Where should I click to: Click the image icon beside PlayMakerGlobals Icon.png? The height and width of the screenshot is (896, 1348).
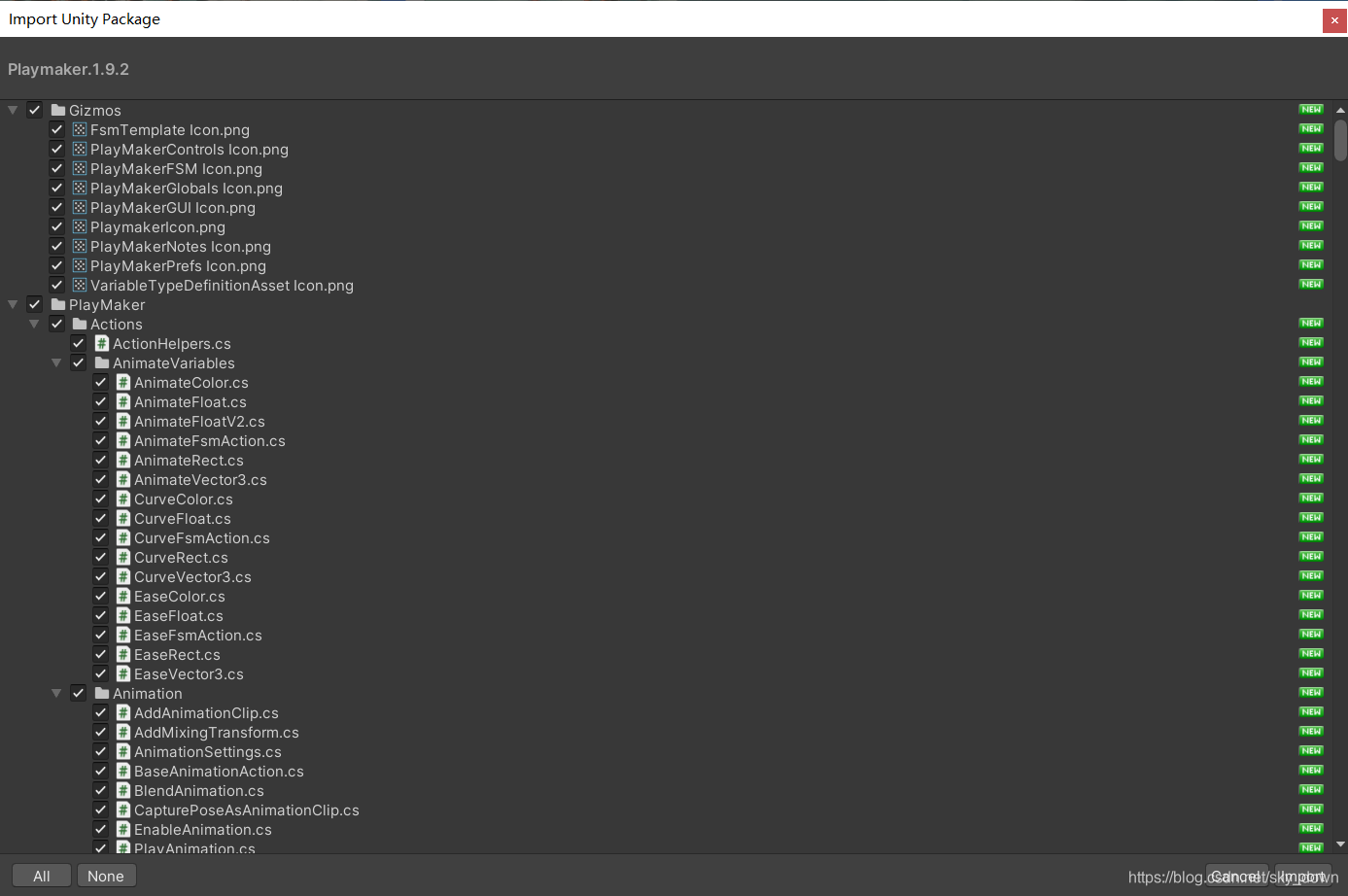coord(80,188)
